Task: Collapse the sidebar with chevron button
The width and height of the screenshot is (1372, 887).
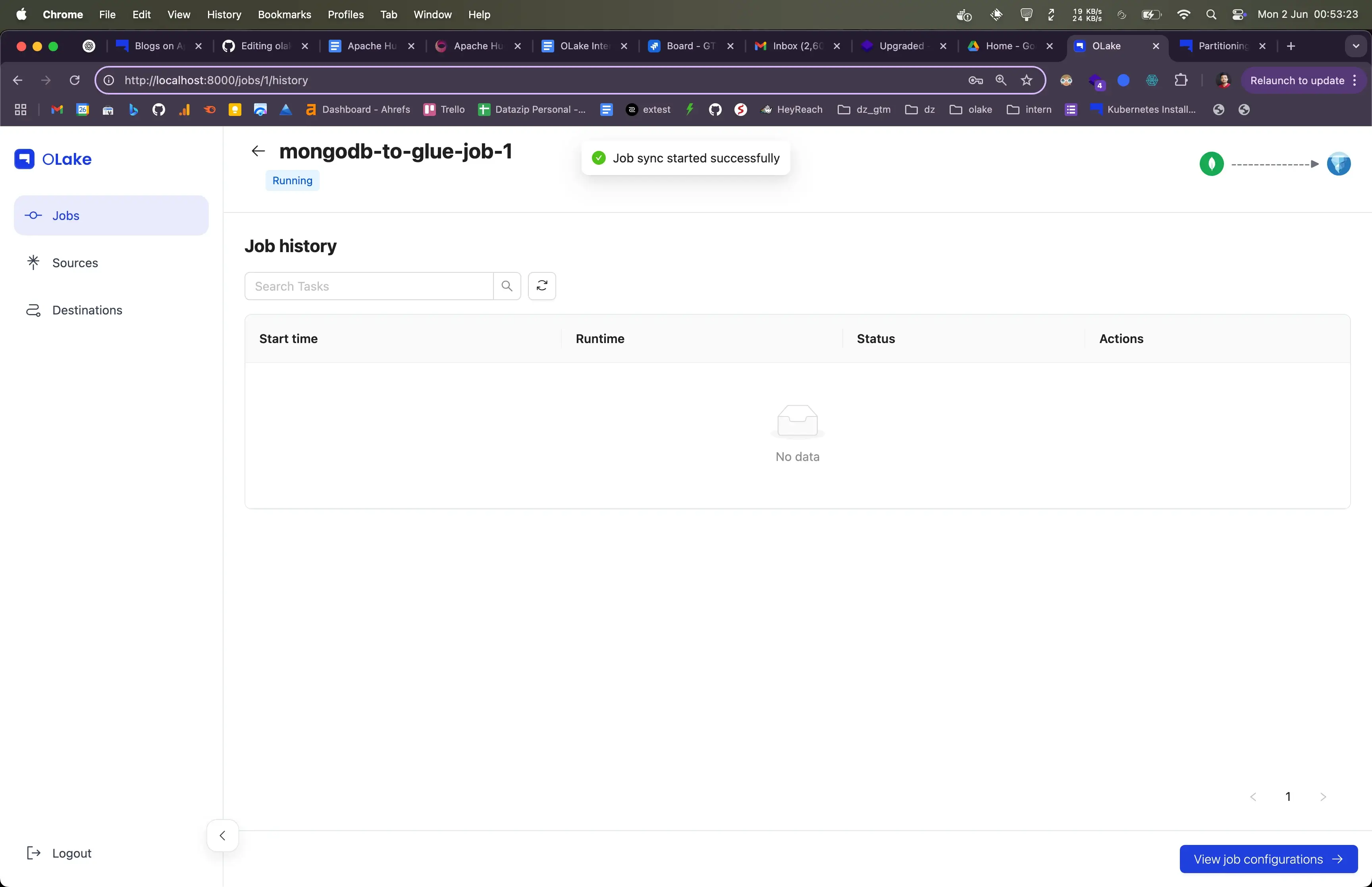Action: pos(222,835)
